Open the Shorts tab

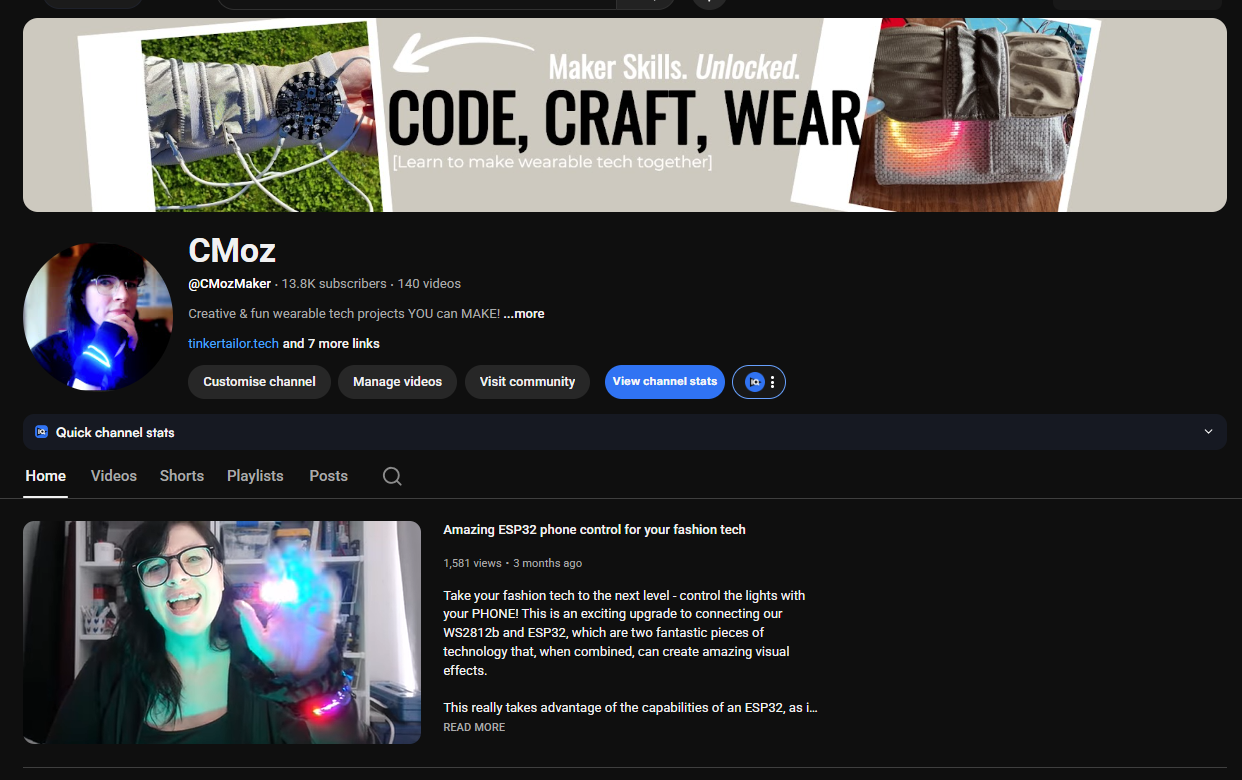(181, 476)
